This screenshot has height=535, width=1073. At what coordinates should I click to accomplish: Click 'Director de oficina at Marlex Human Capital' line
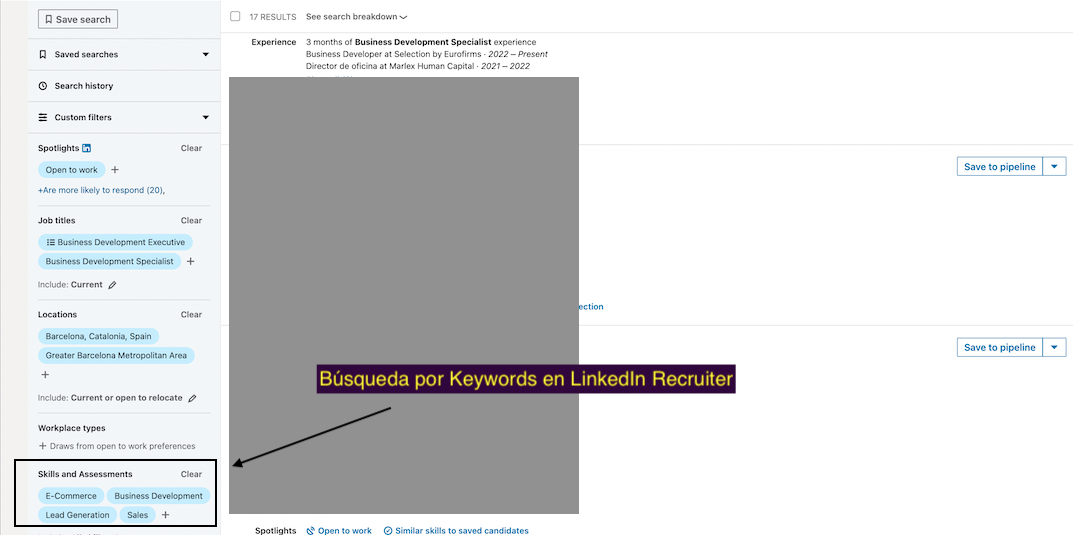coord(417,66)
